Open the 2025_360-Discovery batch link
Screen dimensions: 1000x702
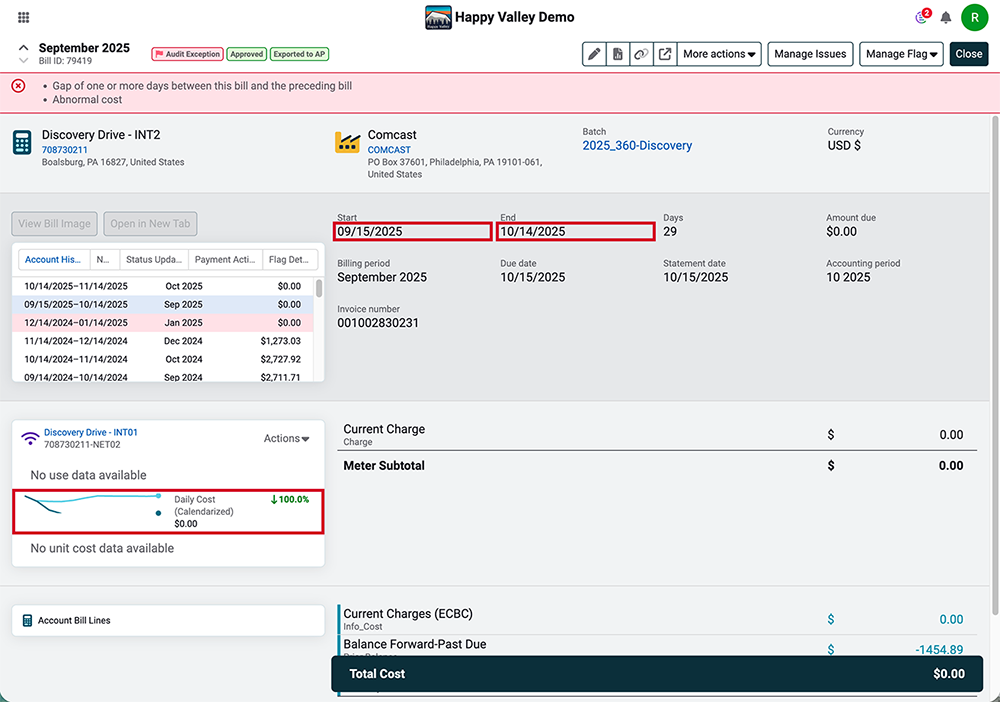(x=636, y=145)
